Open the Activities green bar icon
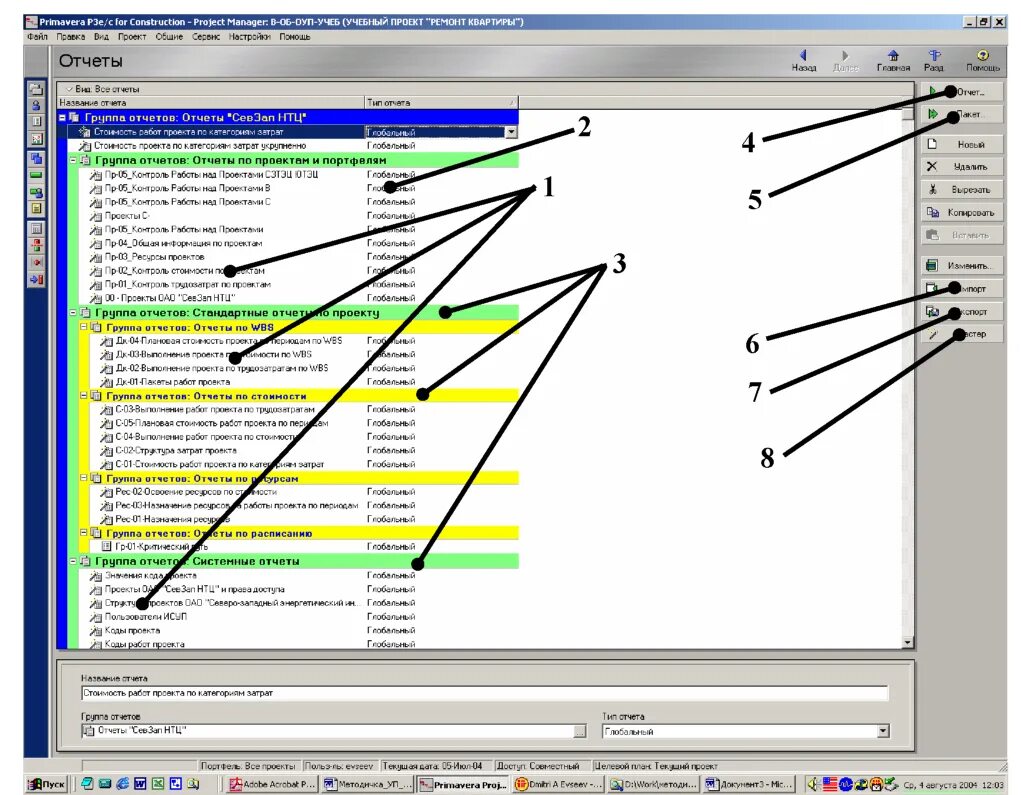 click(36, 175)
